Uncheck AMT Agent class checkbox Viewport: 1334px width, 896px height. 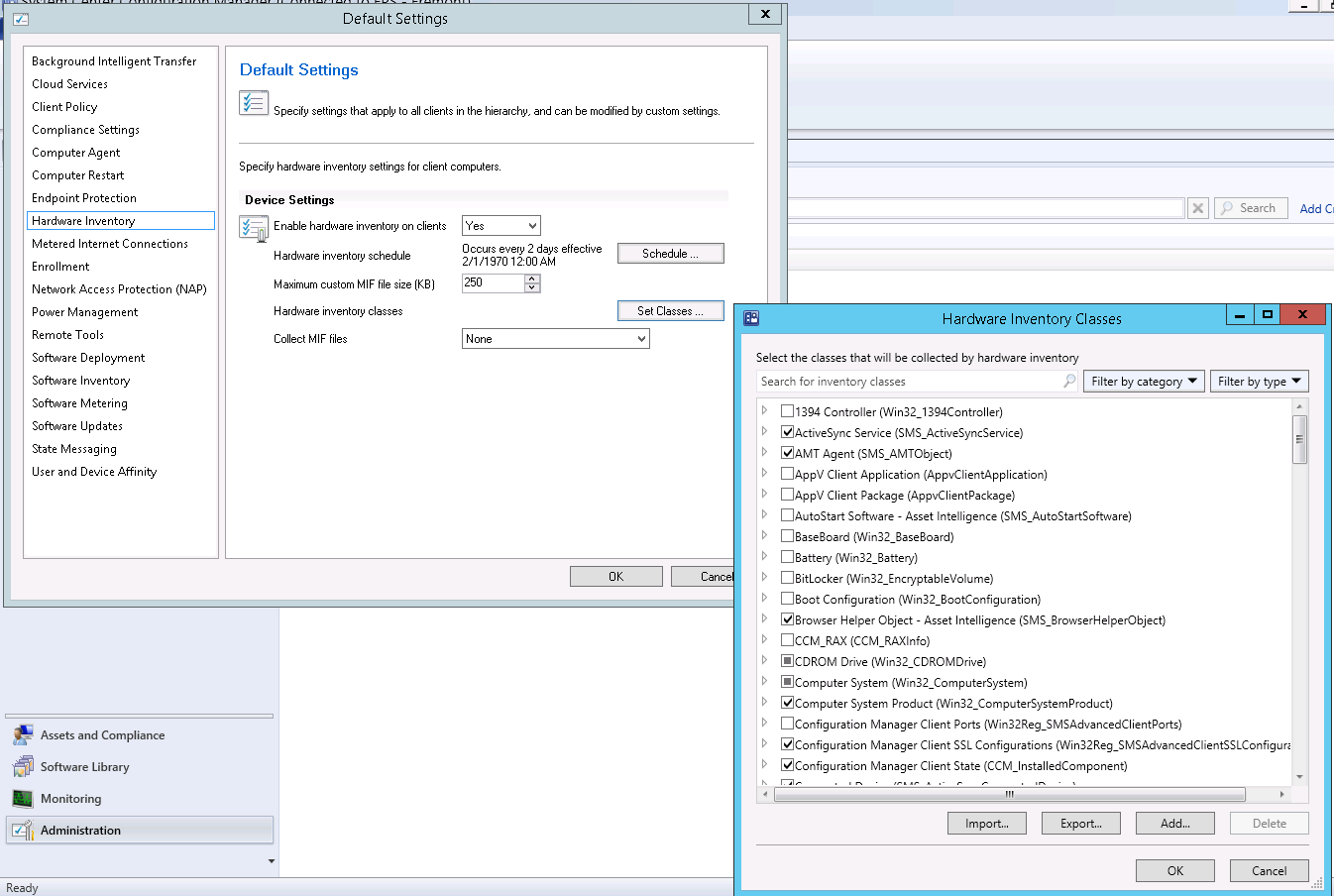787,453
